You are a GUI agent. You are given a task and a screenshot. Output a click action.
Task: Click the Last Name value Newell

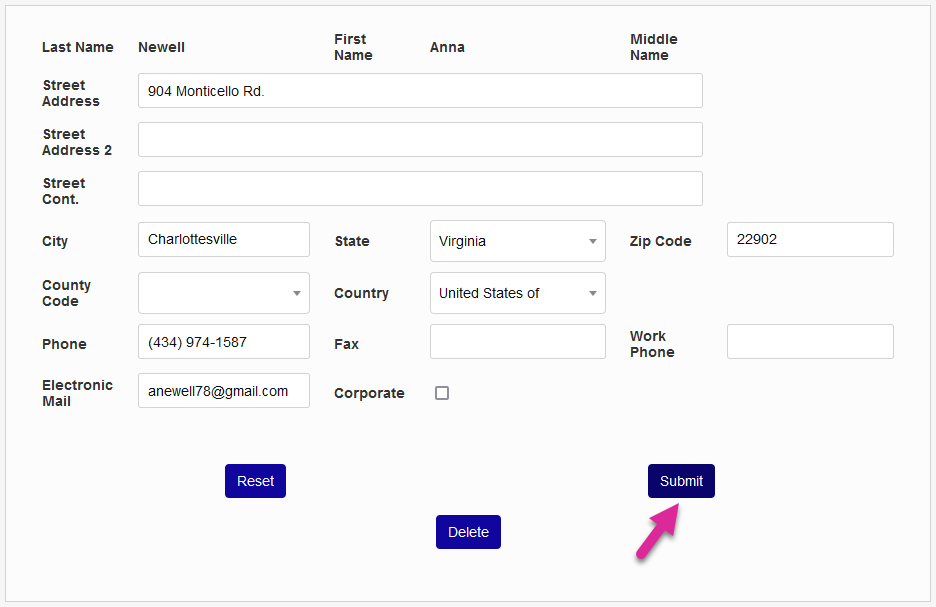pos(161,47)
